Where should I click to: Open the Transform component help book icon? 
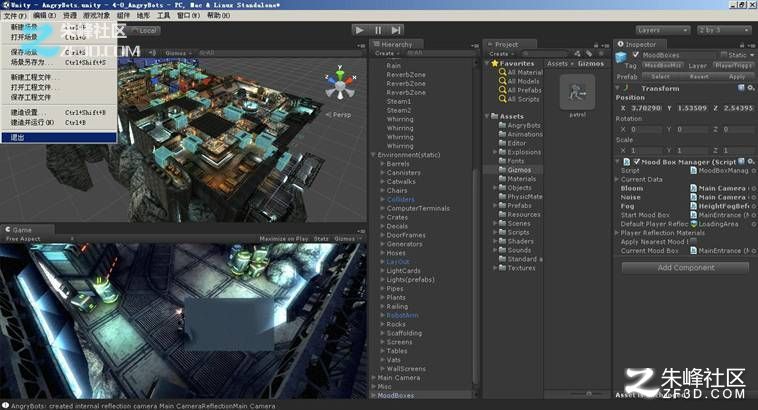pos(741,88)
